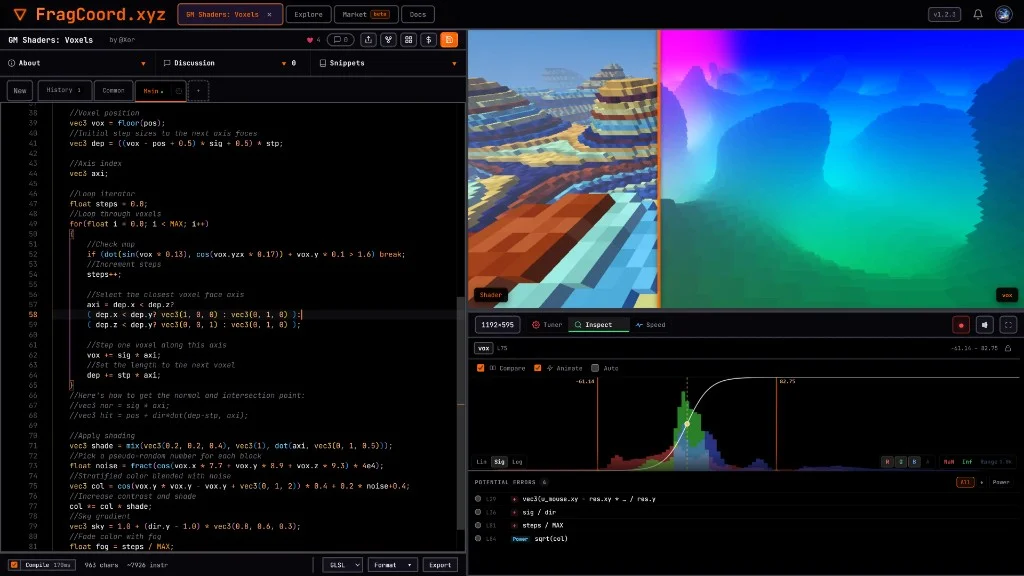1024x576 pixels.
Task: Open the Explore page
Action: (308, 14)
